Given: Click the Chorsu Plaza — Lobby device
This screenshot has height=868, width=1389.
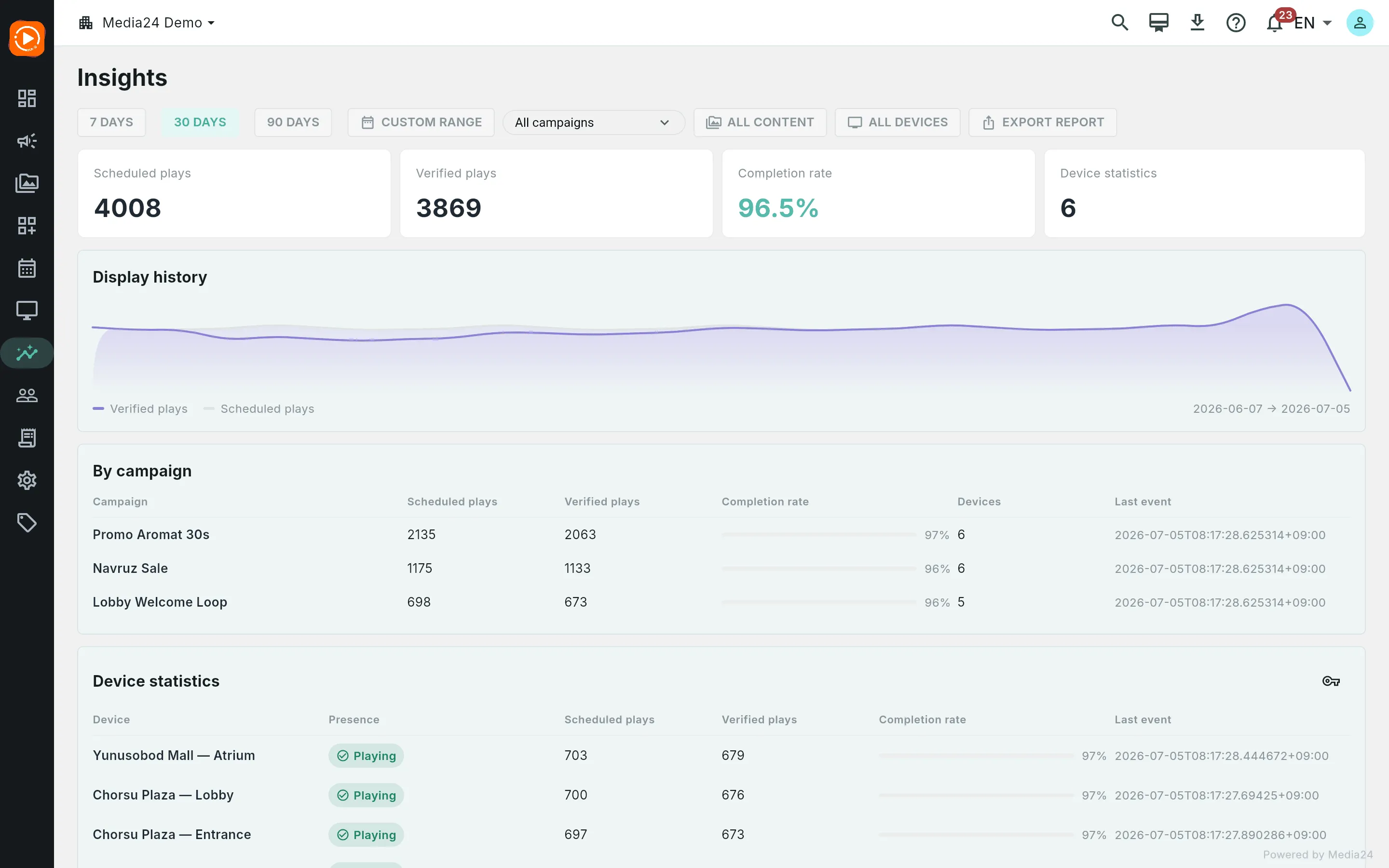Looking at the screenshot, I should [x=163, y=795].
